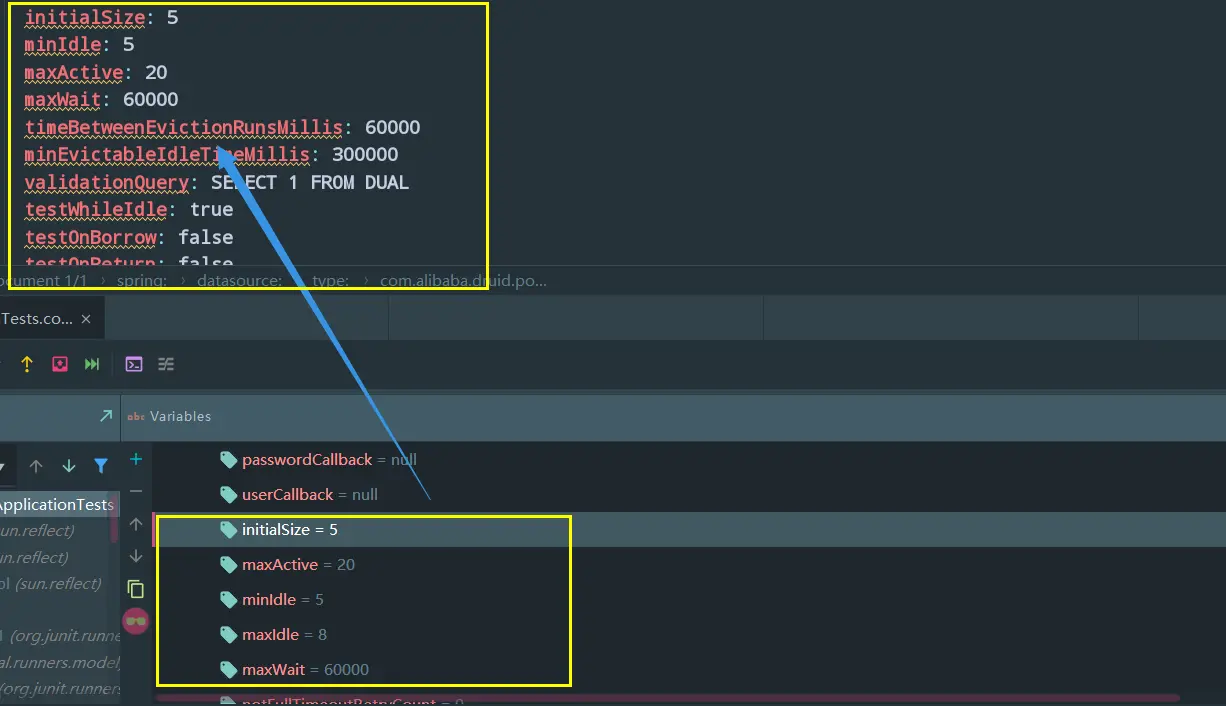Viewport: 1226px width, 706px height.
Task: Select the 'al.runners.model' stack frame
Action: coord(60,662)
